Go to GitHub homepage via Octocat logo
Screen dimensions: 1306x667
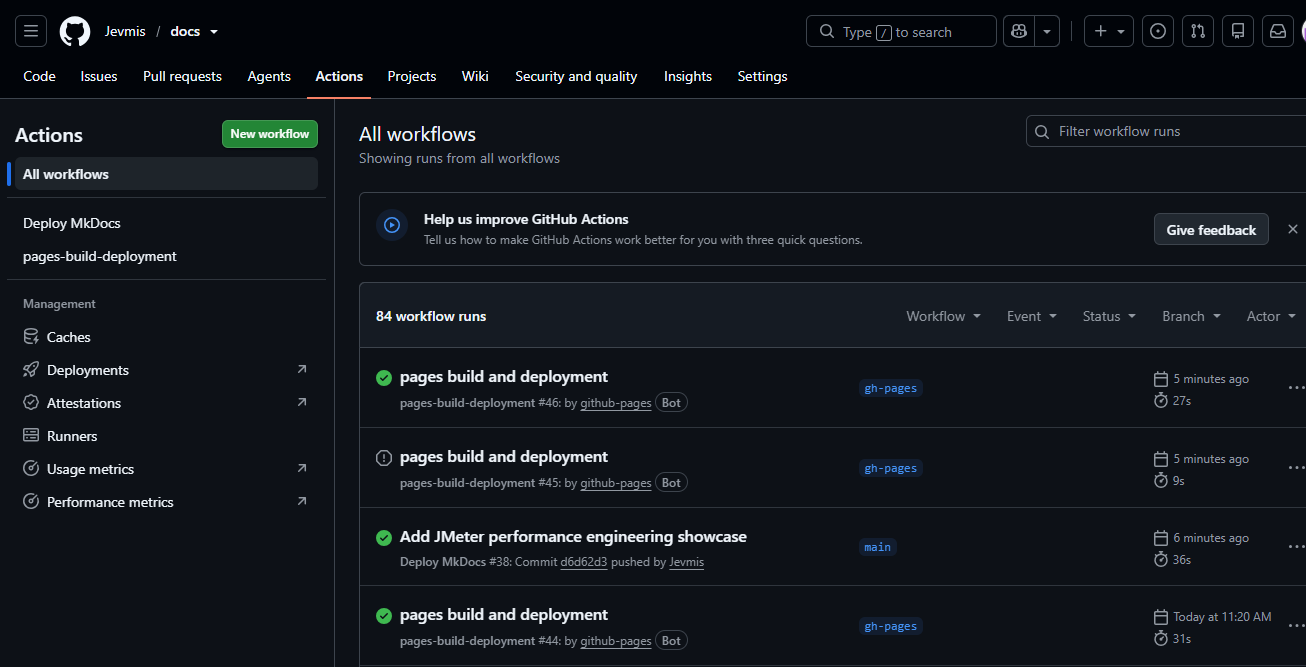(x=75, y=31)
